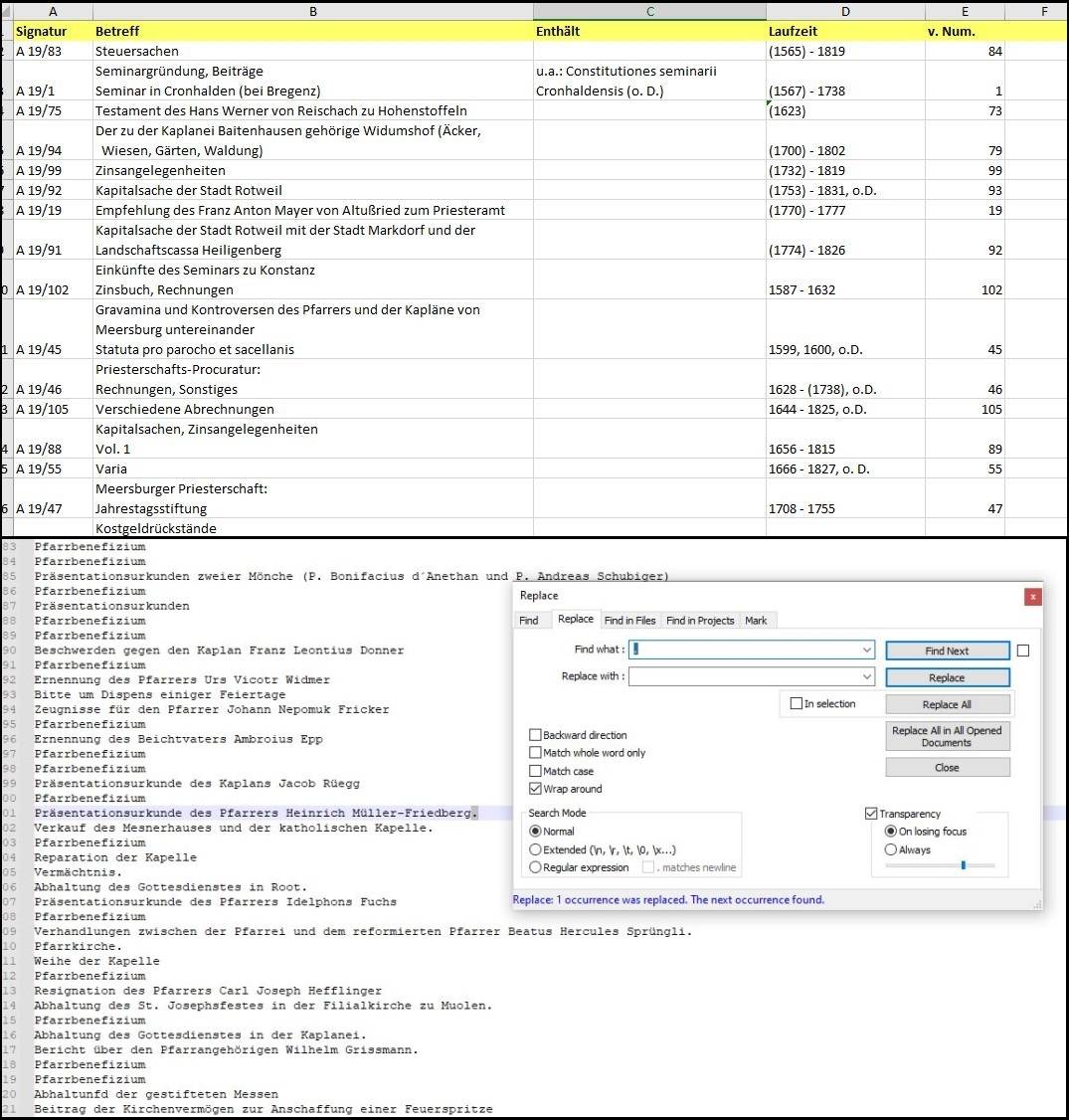This screenshot has width=1069, height=1120.
Task: Select cell A 19/105
Action: (53, 409)
